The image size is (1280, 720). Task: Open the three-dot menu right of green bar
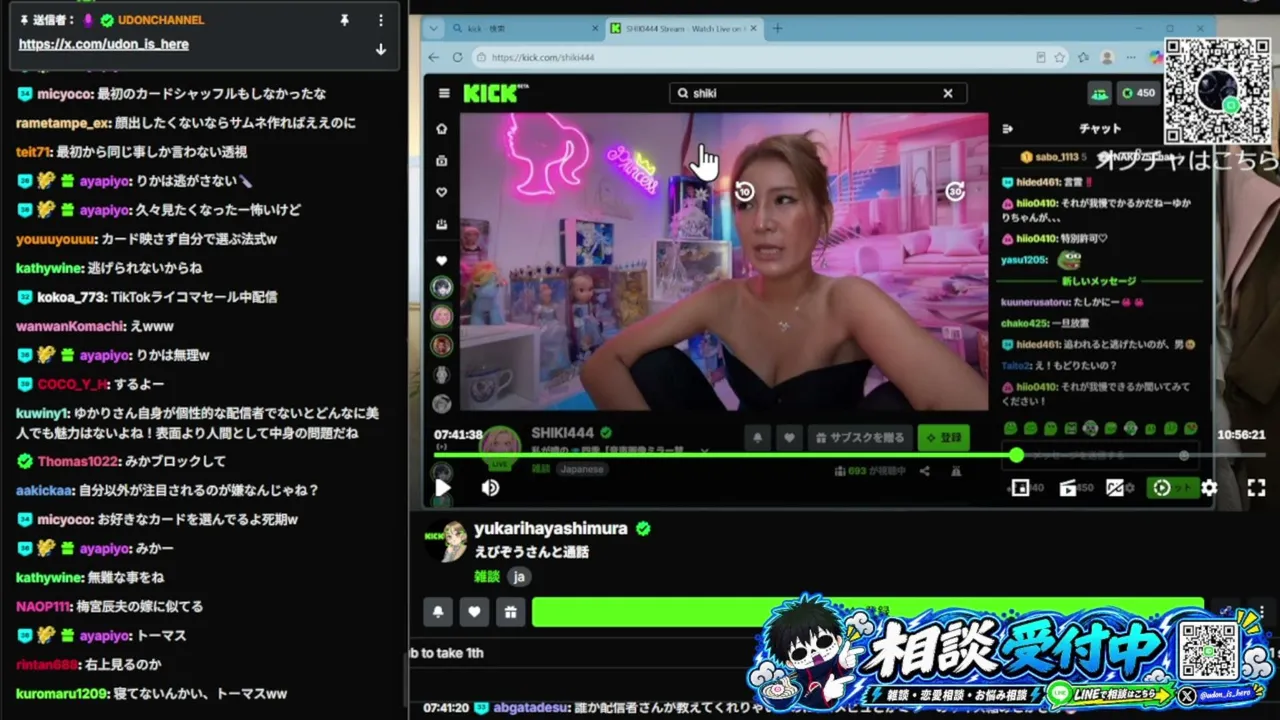pyautogui.click(x=1262, y=611)
